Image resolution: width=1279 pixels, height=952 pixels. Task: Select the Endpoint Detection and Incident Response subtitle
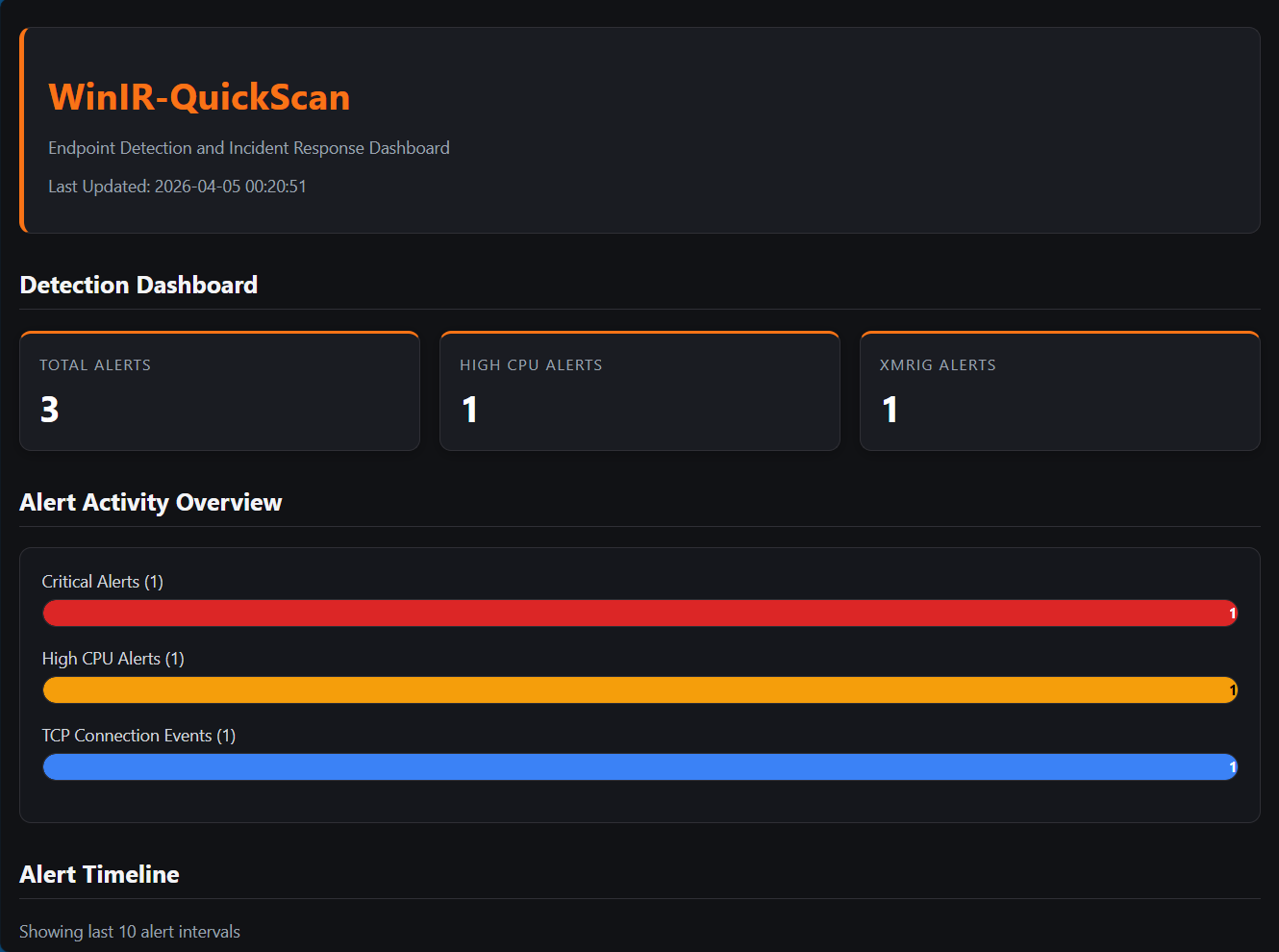[249, 148]
